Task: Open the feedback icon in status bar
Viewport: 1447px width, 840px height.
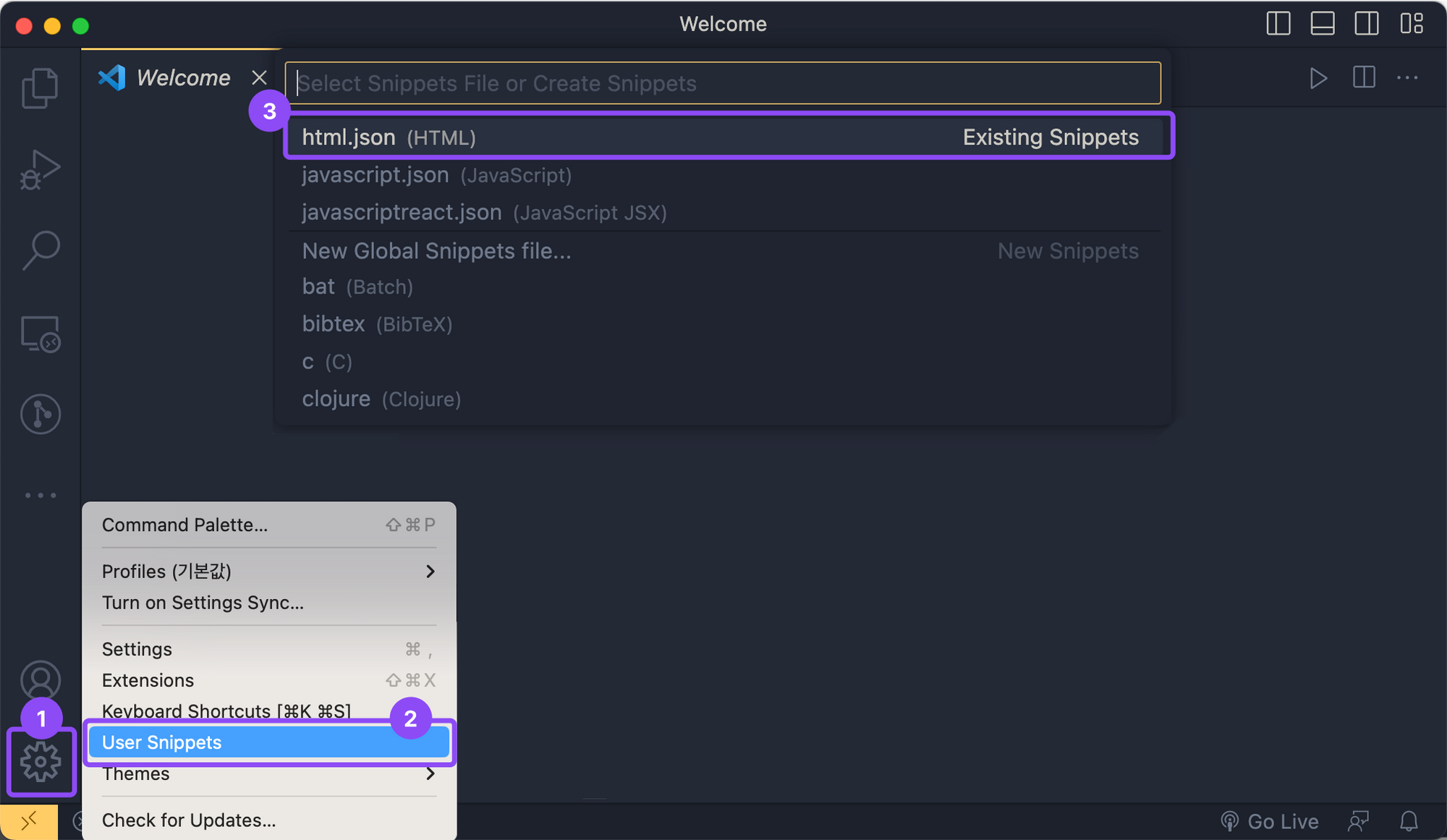Action: tap(1359, 821)
